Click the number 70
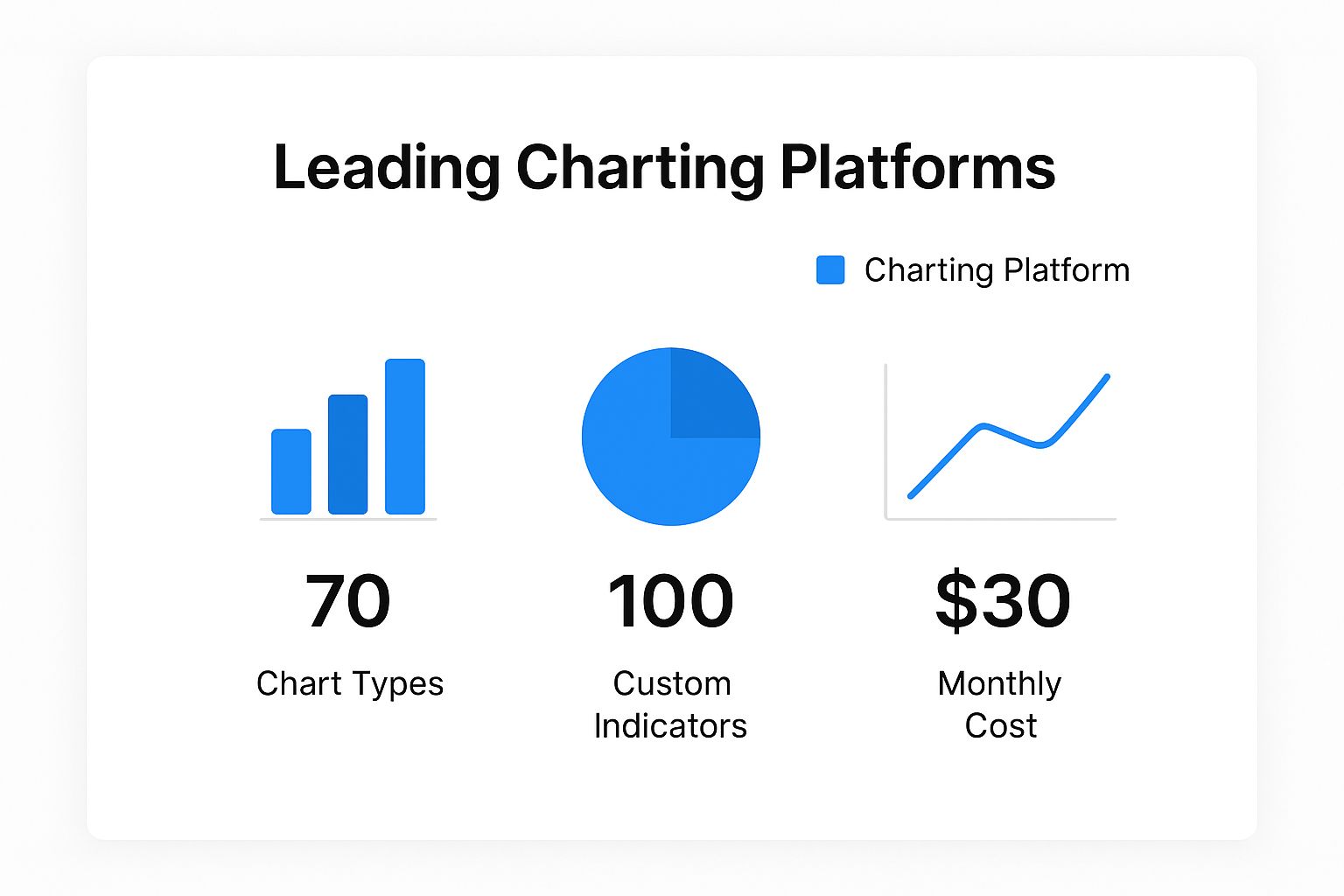 pyautogui.click(x=348, y=601)
